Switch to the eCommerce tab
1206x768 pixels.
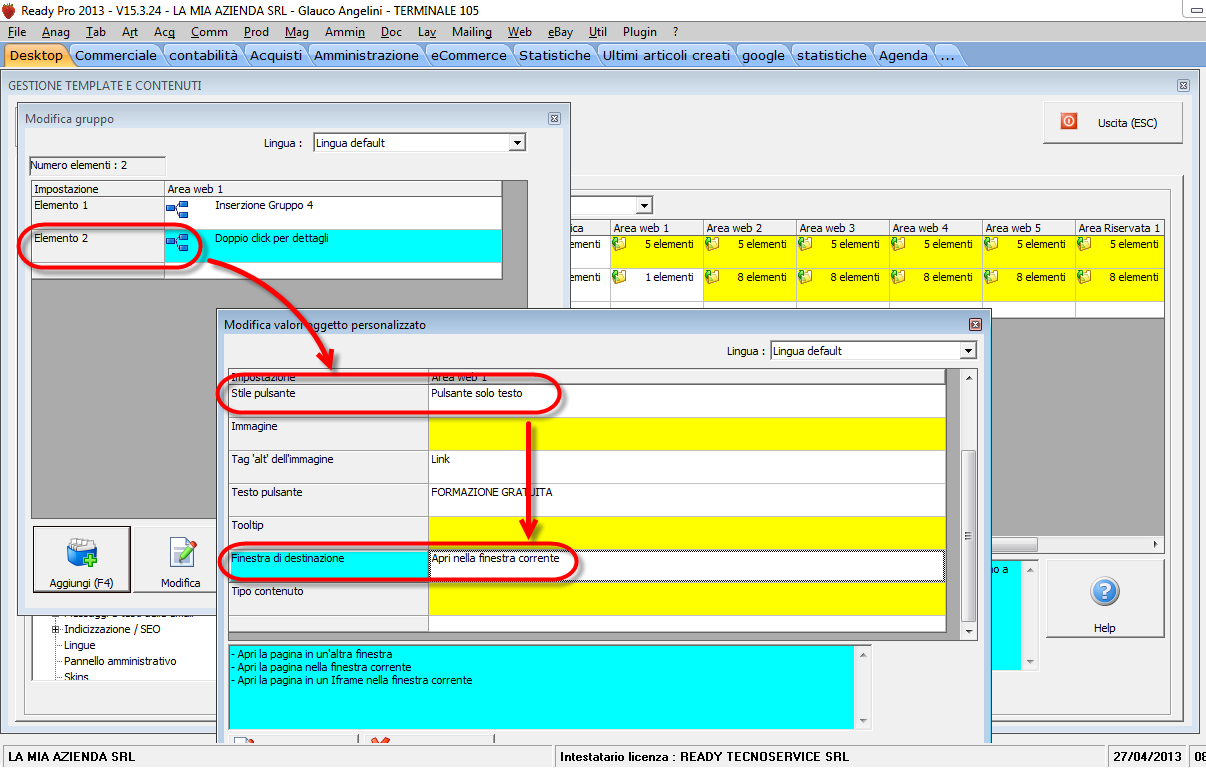coord(468,55)
